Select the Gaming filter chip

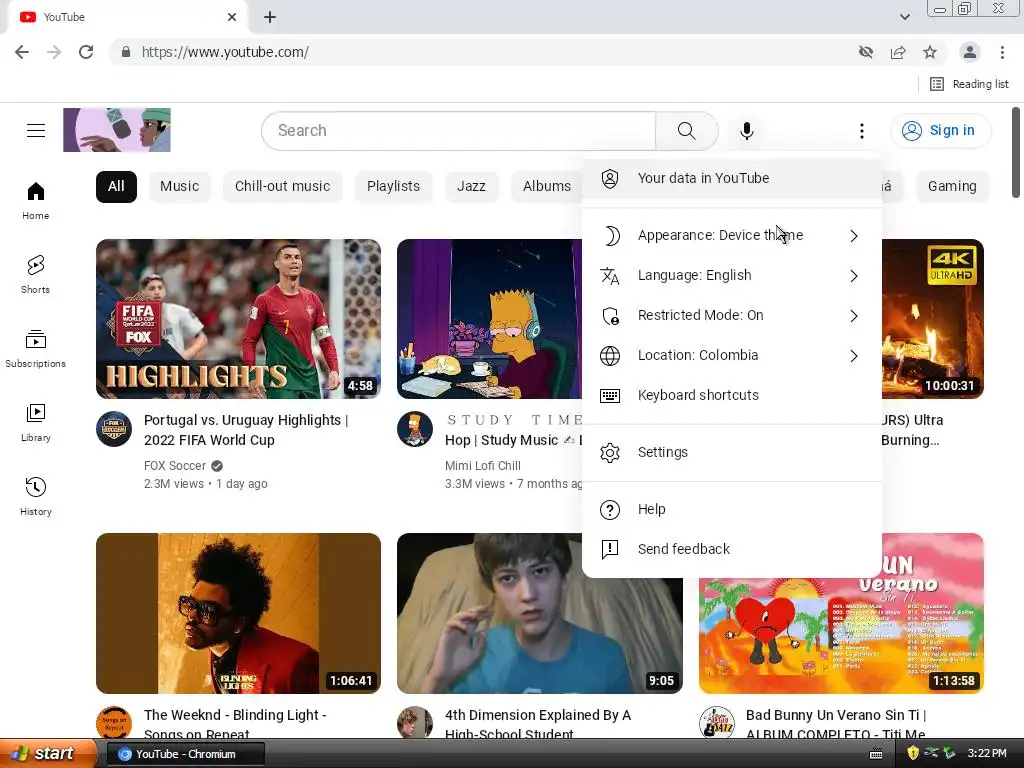tap(952, 186)
